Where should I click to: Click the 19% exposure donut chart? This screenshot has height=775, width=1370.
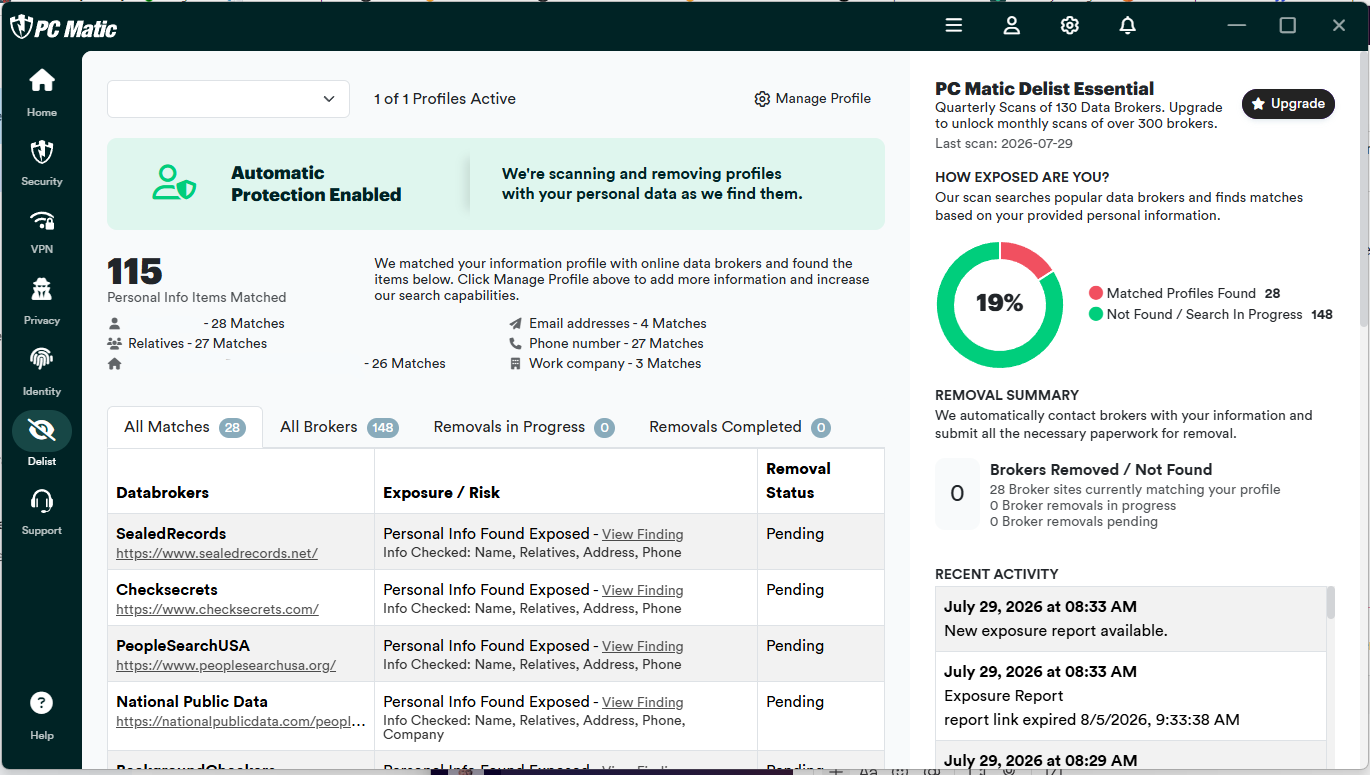1000,304
